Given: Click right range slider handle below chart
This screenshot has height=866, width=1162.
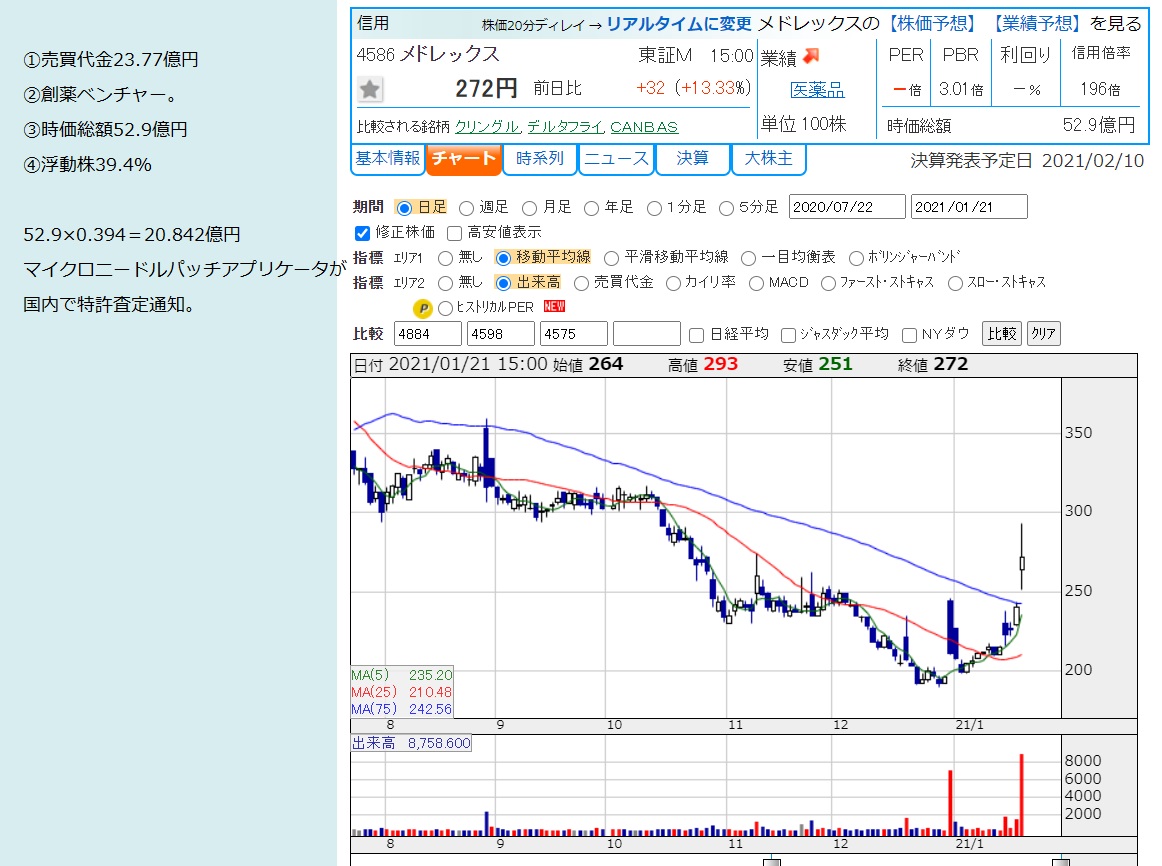Looking at the screenshot, I should (1061, 862).
